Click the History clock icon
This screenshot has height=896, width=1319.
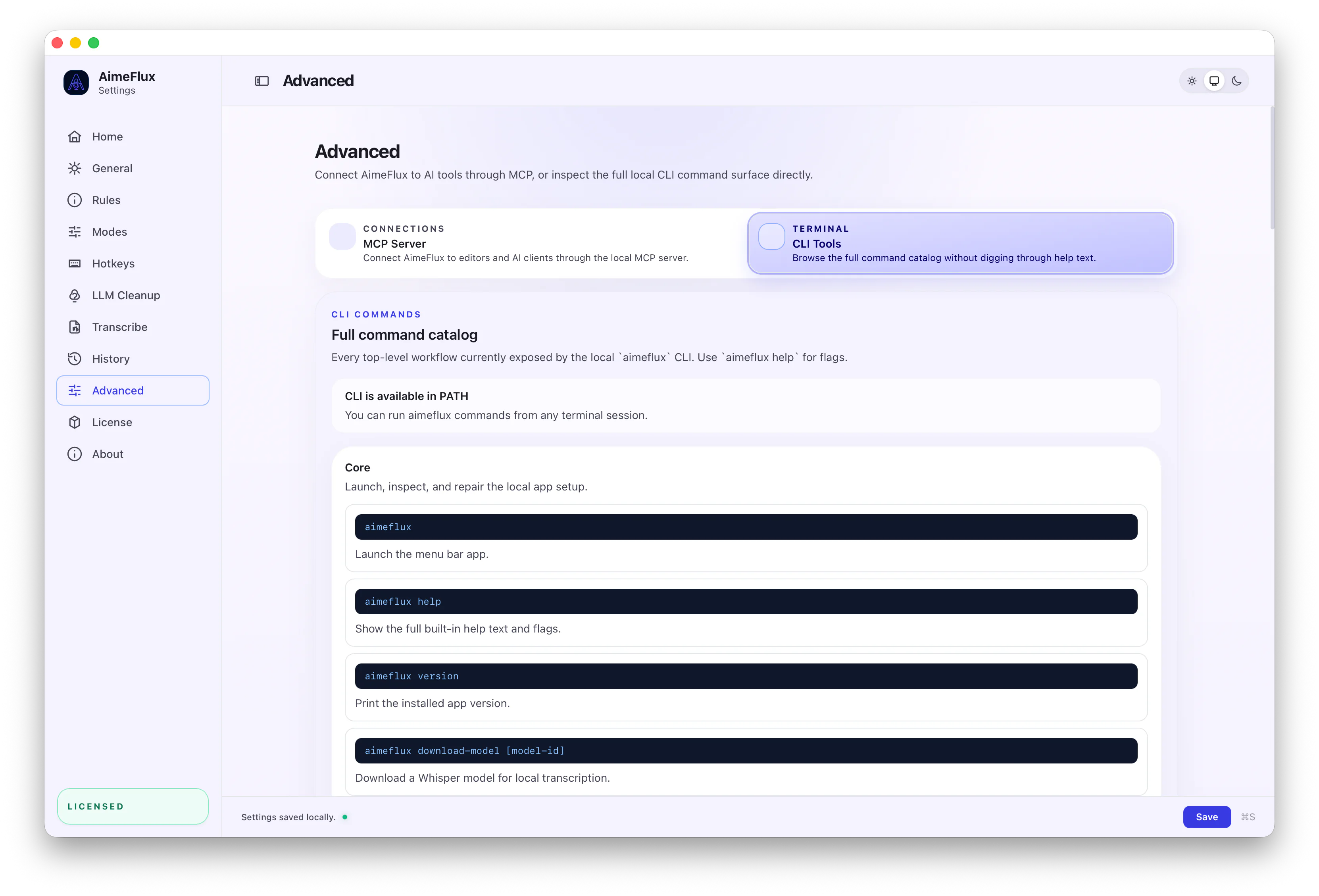click(x=74, y=359)
